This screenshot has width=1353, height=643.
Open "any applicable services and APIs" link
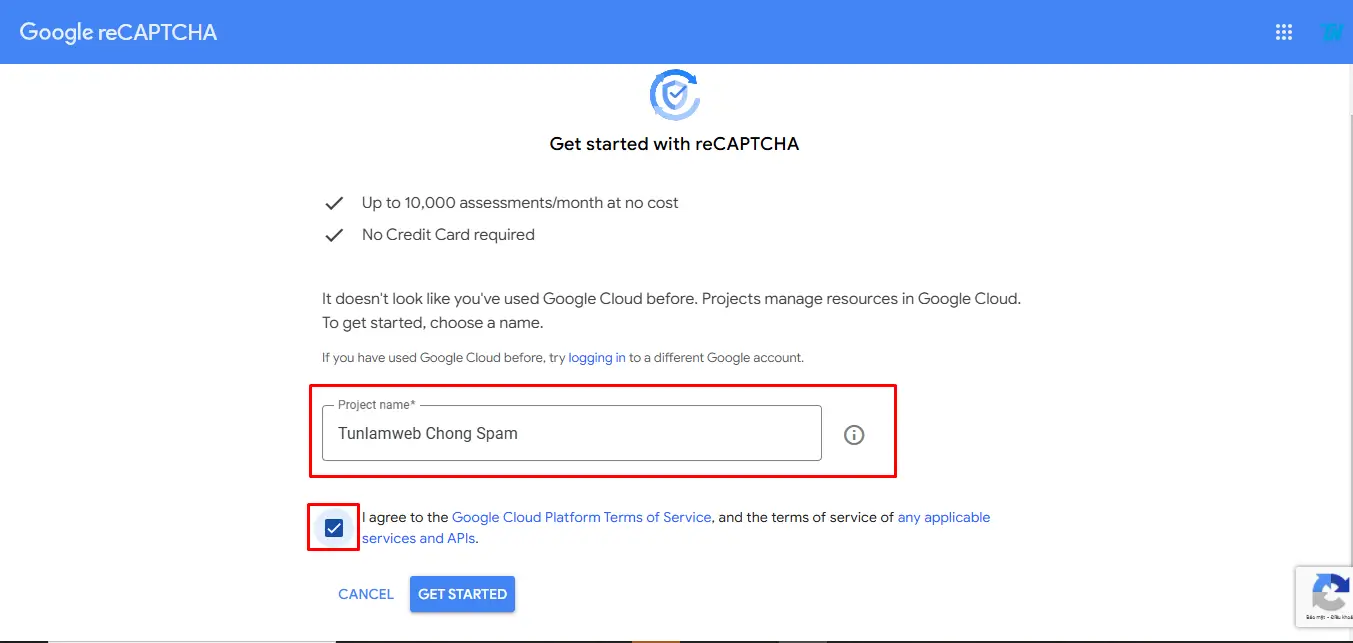676,528
